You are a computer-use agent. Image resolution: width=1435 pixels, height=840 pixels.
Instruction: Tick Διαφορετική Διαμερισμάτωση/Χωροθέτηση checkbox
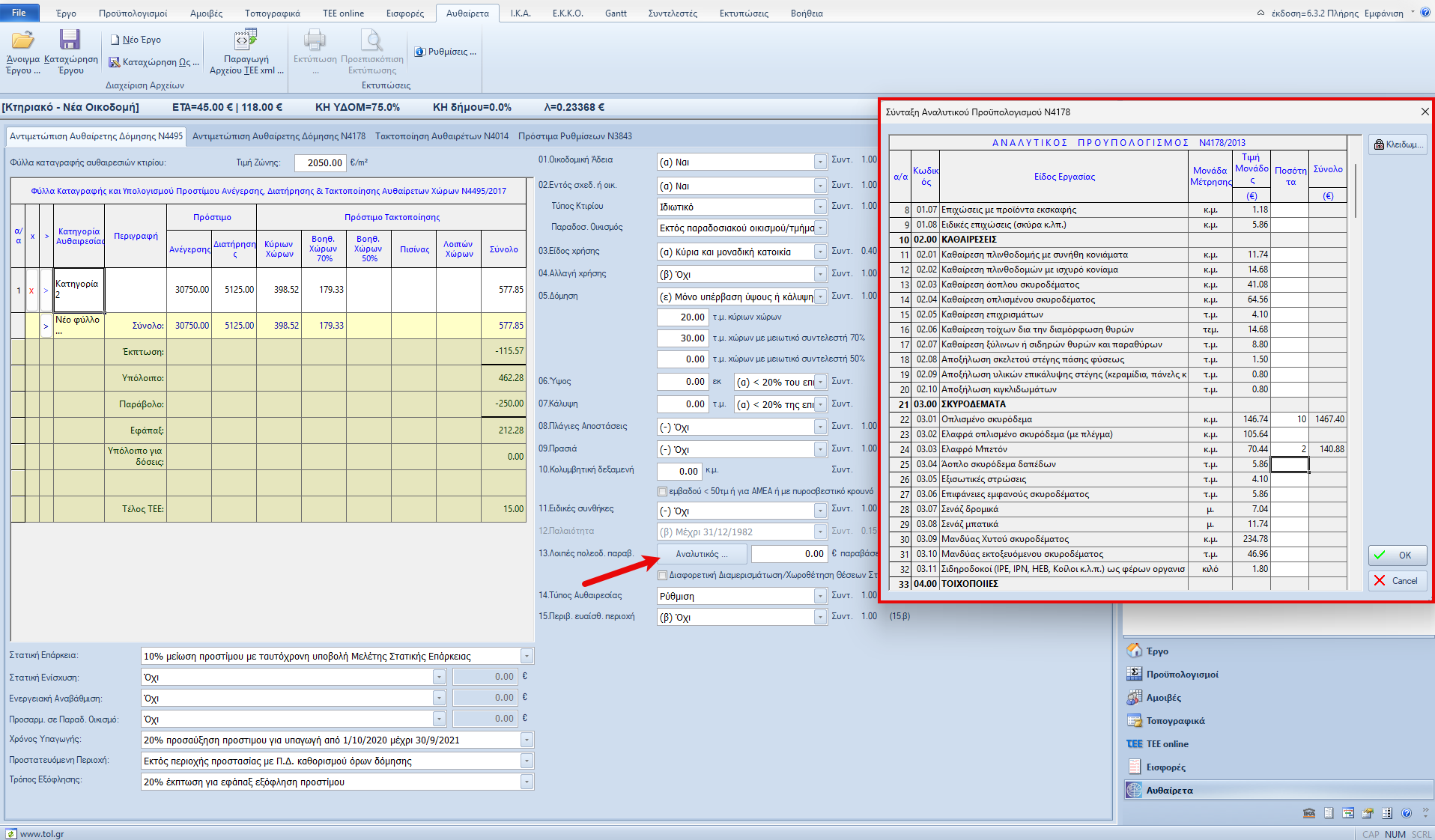tap(662, 576)
